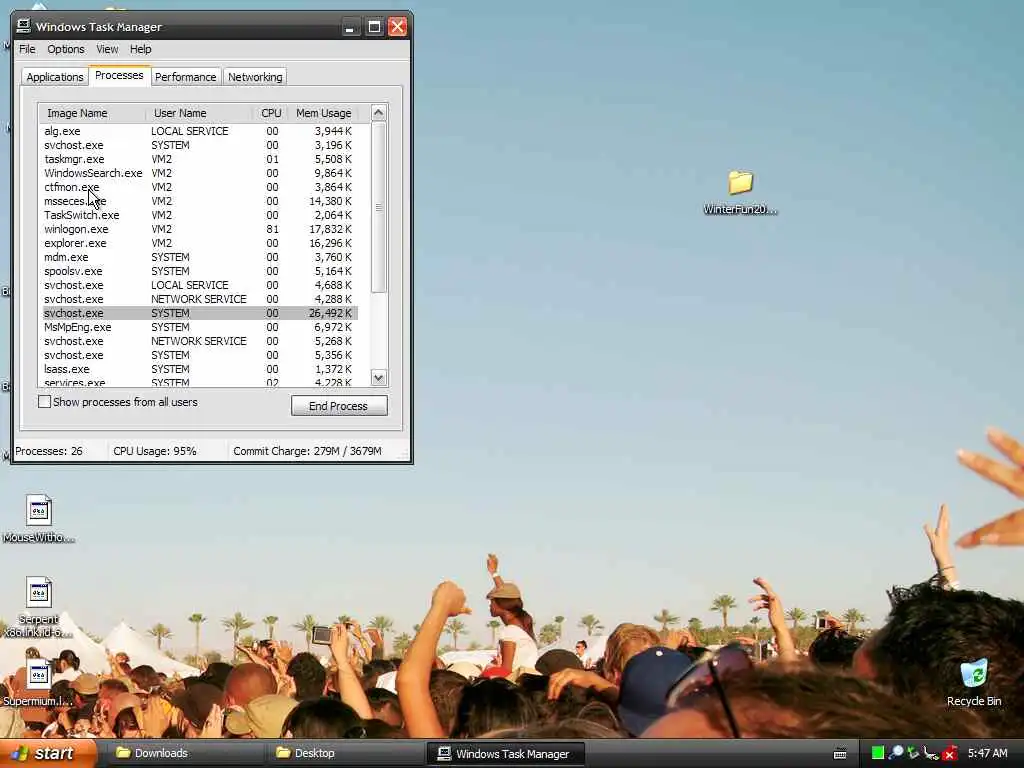Image resolution: width=1024 pixels, height=768 pixels.
Task: Sort processes by User Name column header
Action: pyautogui.click(x=199, y=113)
